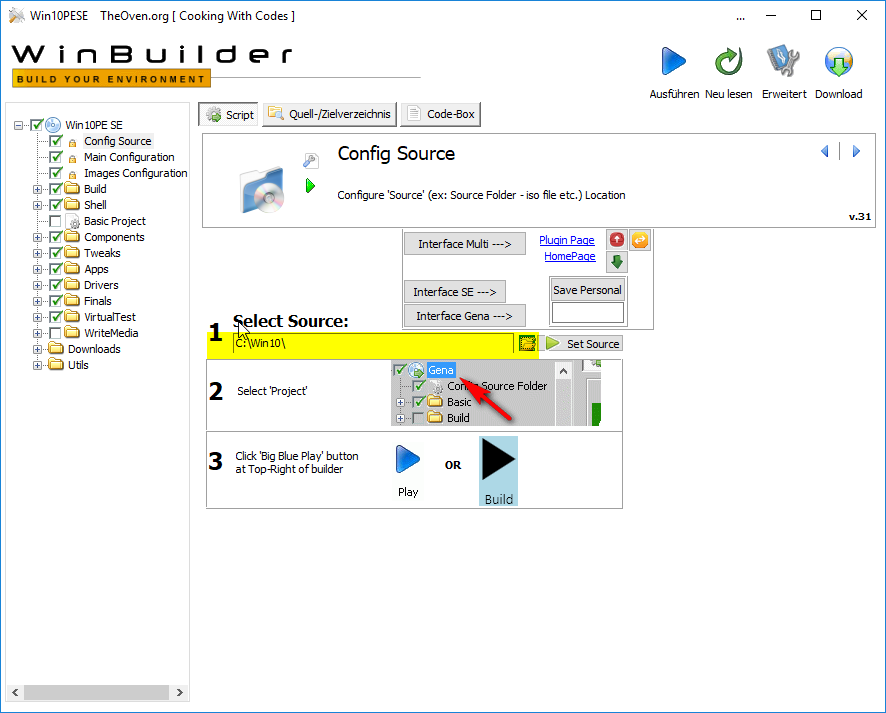The height and width of the screenshot is (713, 886).
Task: Uncheck the Images Configuration checkbox
Action: [55, 172]
